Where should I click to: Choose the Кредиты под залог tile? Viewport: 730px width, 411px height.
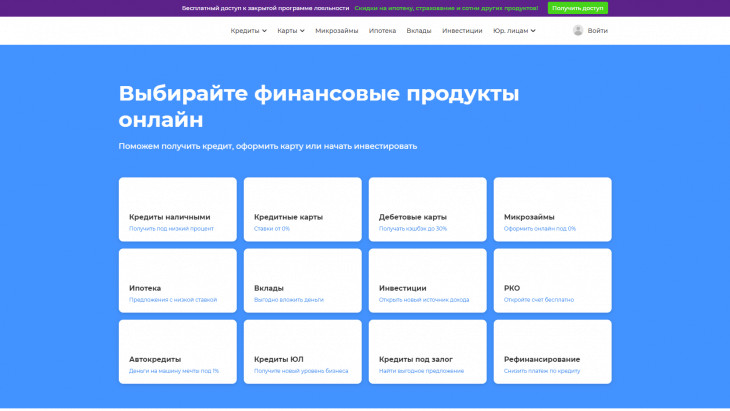[x=427, y=351]
